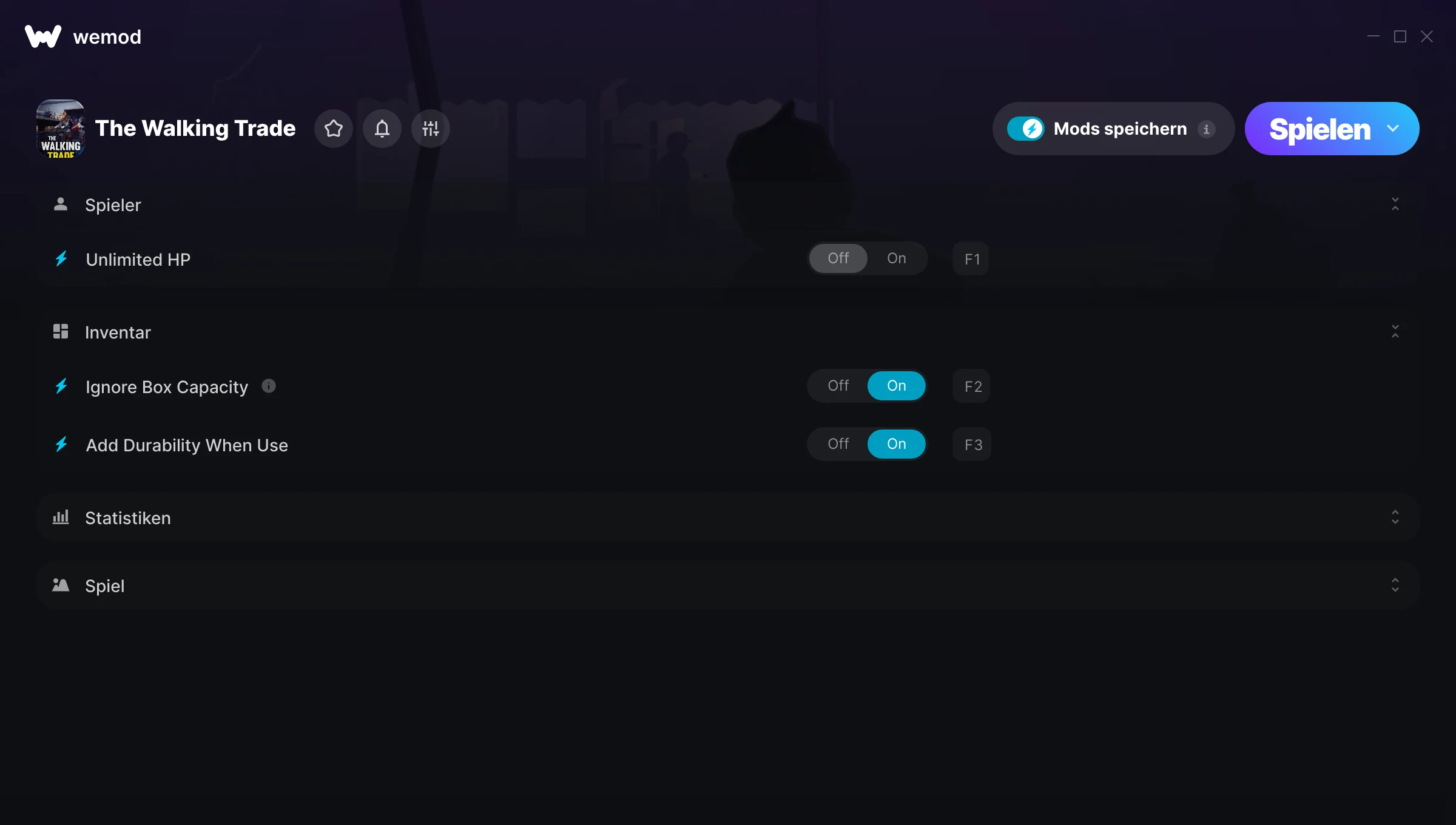Switch Ignore Box Capacity to Off
This screenshot has height=825, width=1456.
838,386
